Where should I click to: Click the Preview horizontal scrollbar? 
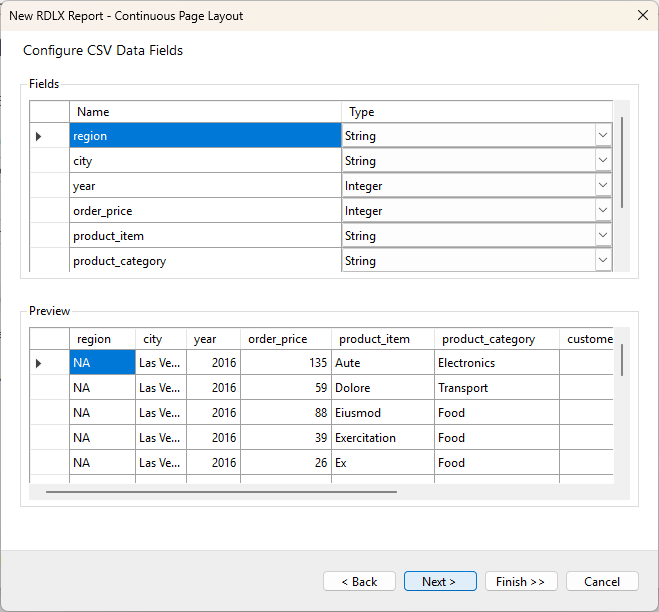221,491
